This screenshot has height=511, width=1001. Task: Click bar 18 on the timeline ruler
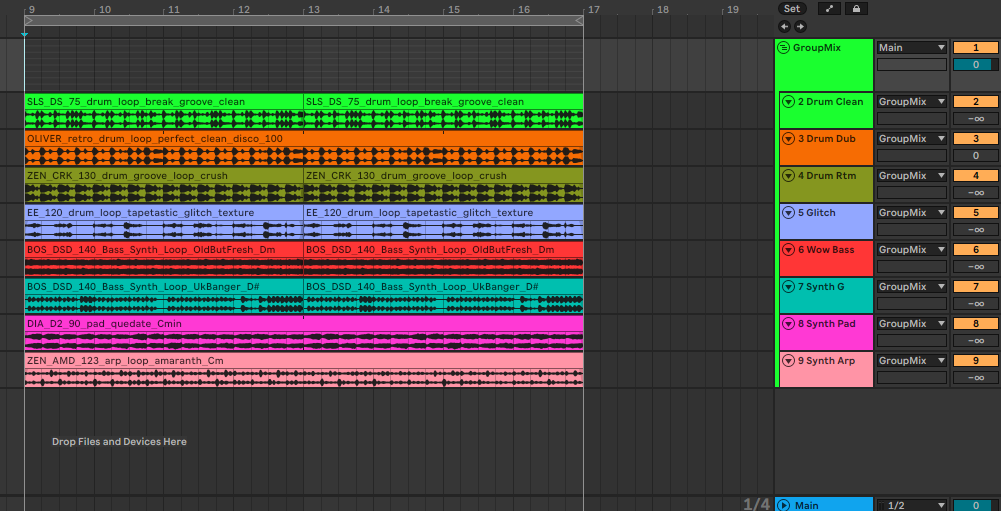click(x=663, y=10)
